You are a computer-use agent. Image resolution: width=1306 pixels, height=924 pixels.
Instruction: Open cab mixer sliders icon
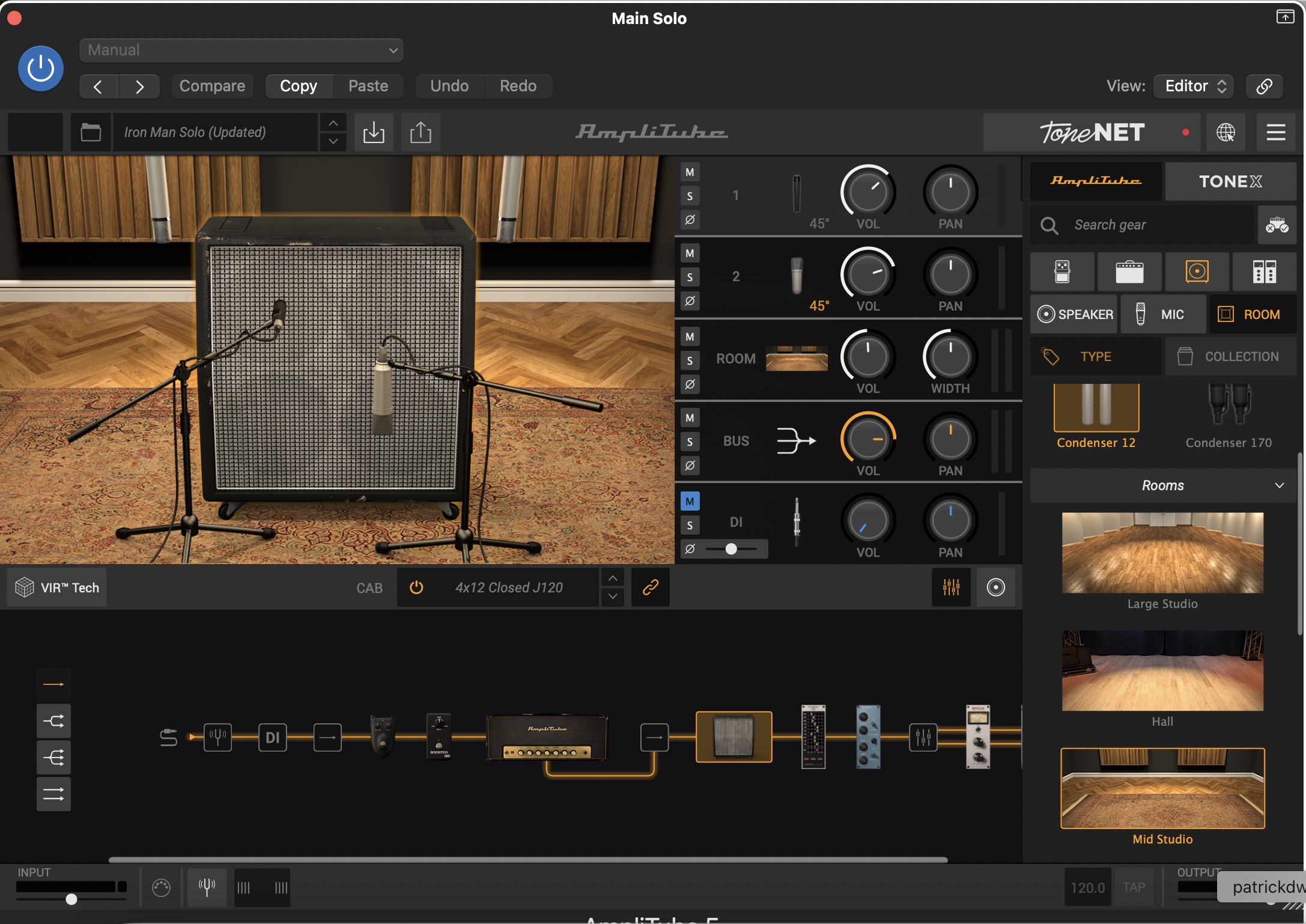(951, 588)
